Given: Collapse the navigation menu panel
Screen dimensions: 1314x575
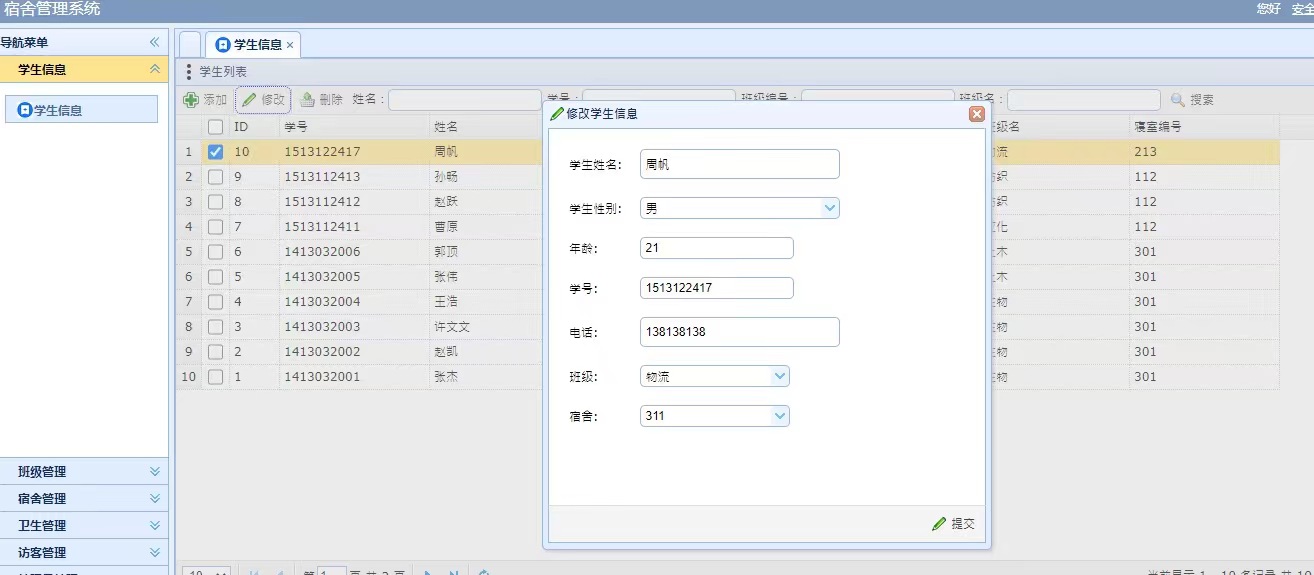Looking at the screenshot, I should pos(154,43).
